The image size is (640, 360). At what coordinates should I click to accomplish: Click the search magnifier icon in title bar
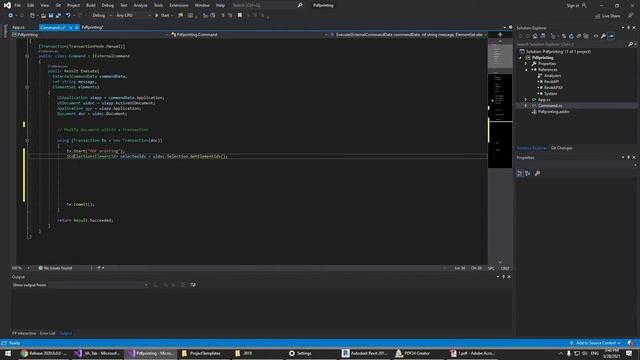click(x=300, y=5)
